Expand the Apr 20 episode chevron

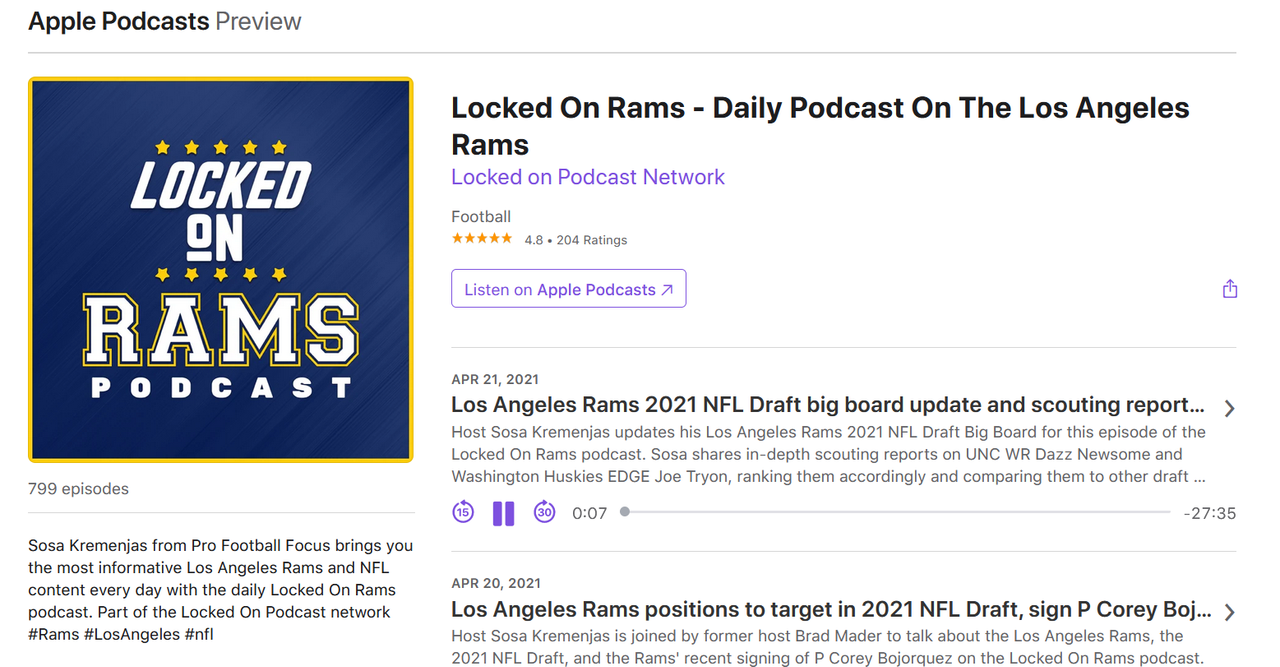pyautogui.click(x=1230, y=612)
